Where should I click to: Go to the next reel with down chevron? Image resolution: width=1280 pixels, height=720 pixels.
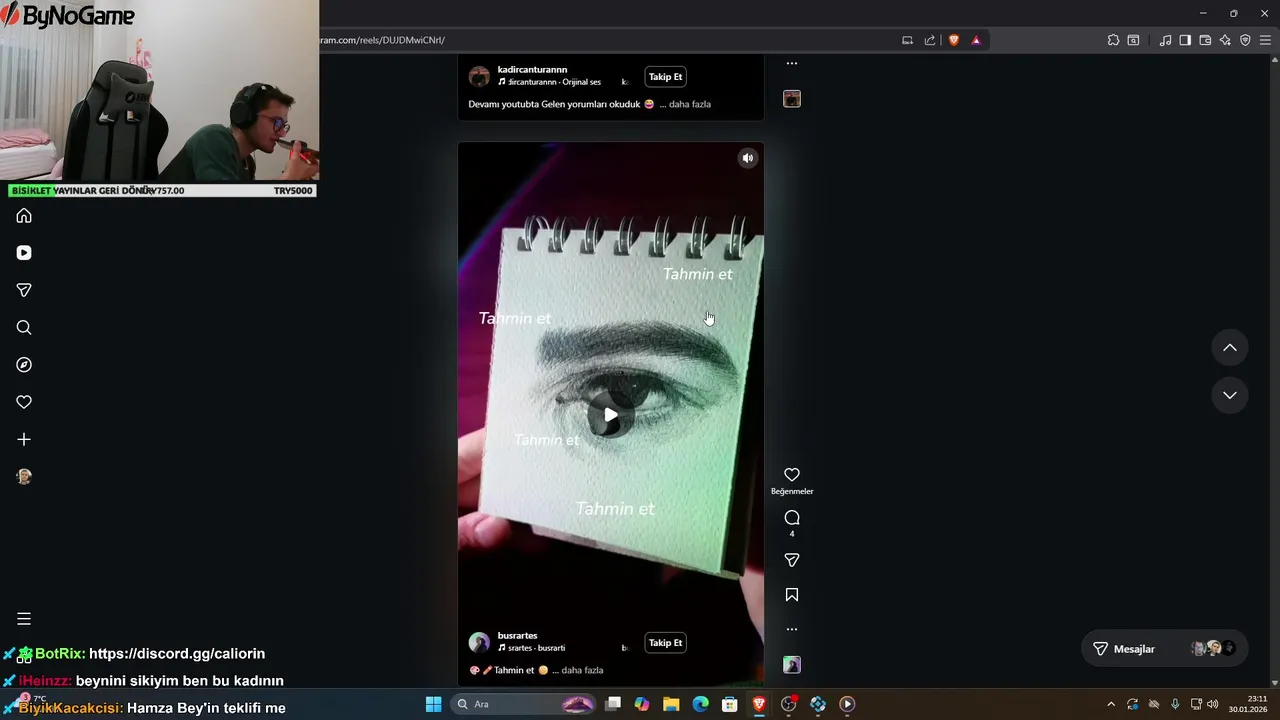point(1230,395)
